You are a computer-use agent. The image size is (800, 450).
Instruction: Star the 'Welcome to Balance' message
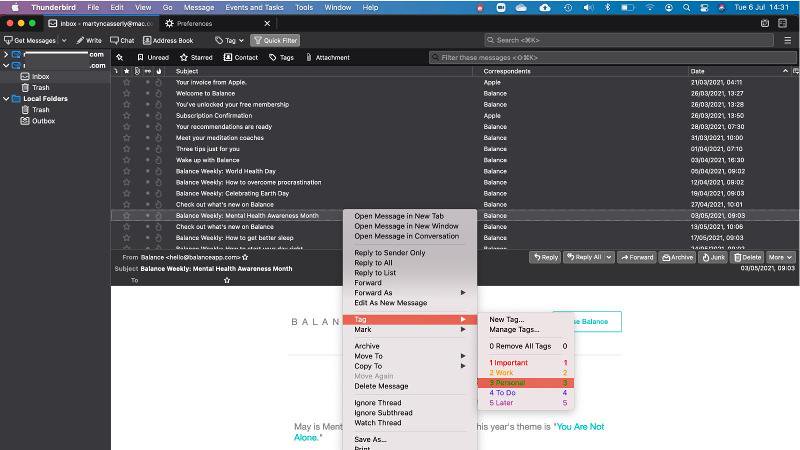pyautogui.click(x=127, y=93)
